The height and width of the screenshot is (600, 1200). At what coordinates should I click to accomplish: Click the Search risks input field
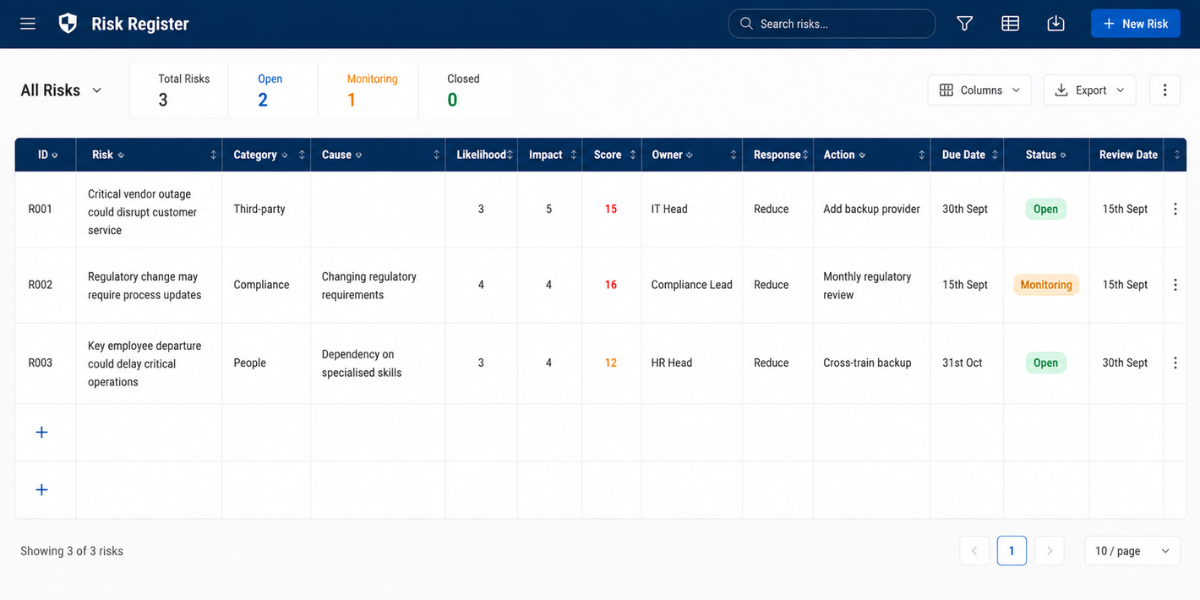coord(832,24)
